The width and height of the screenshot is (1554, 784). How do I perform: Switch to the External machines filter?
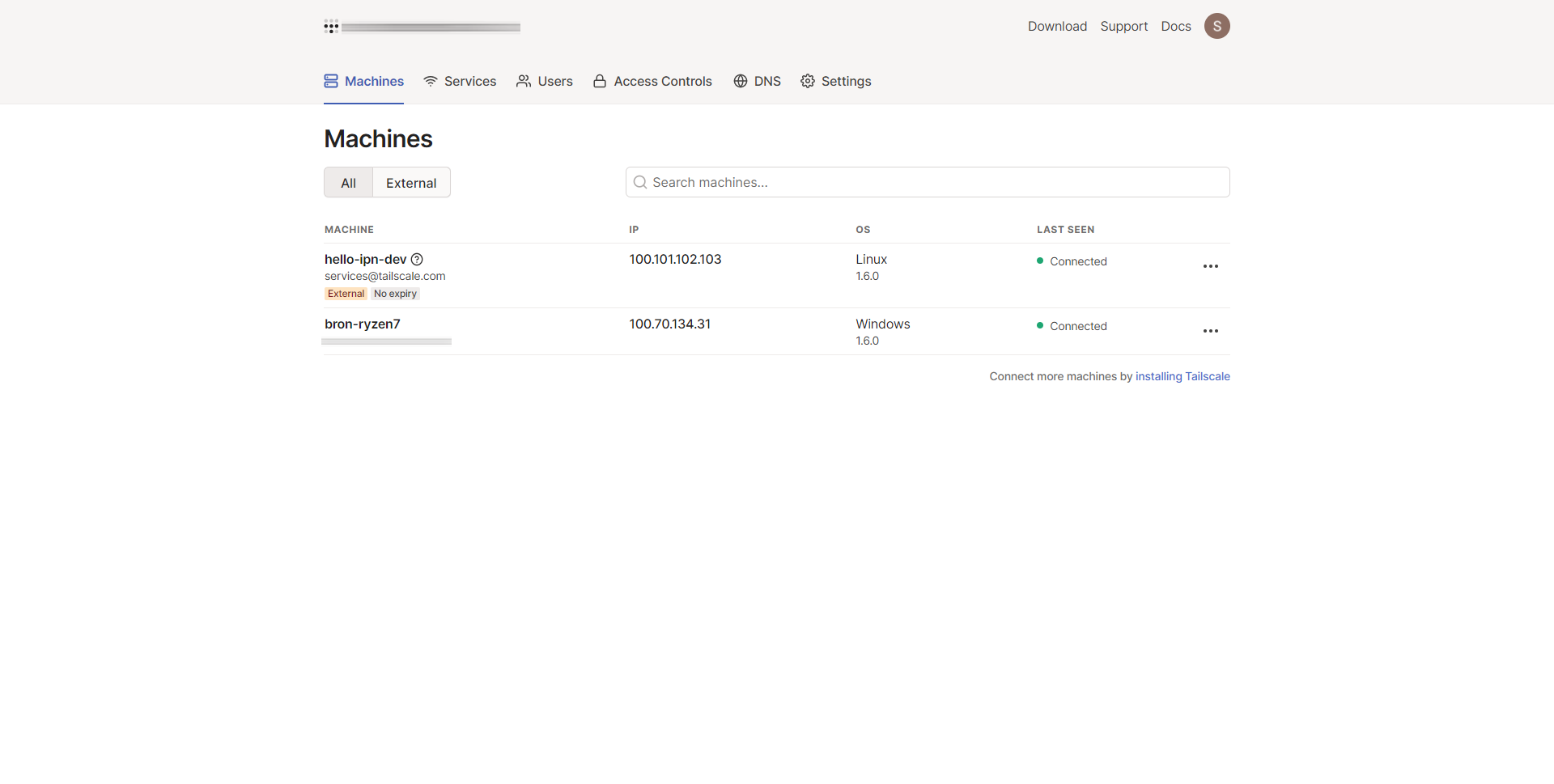(x=411, y=183)
